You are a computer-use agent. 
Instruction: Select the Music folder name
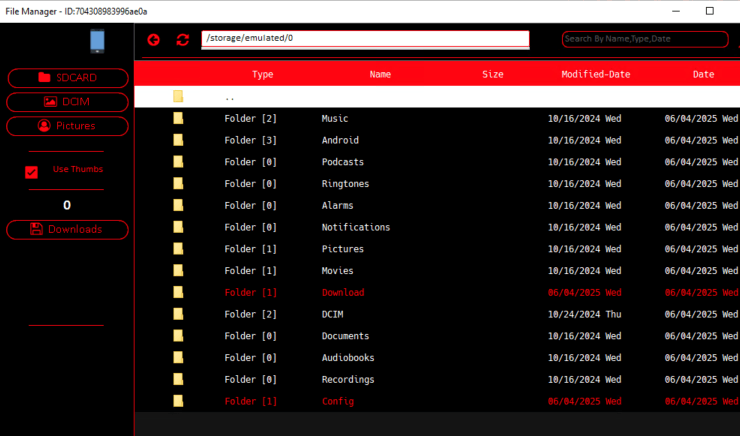[x=335, y=118]
